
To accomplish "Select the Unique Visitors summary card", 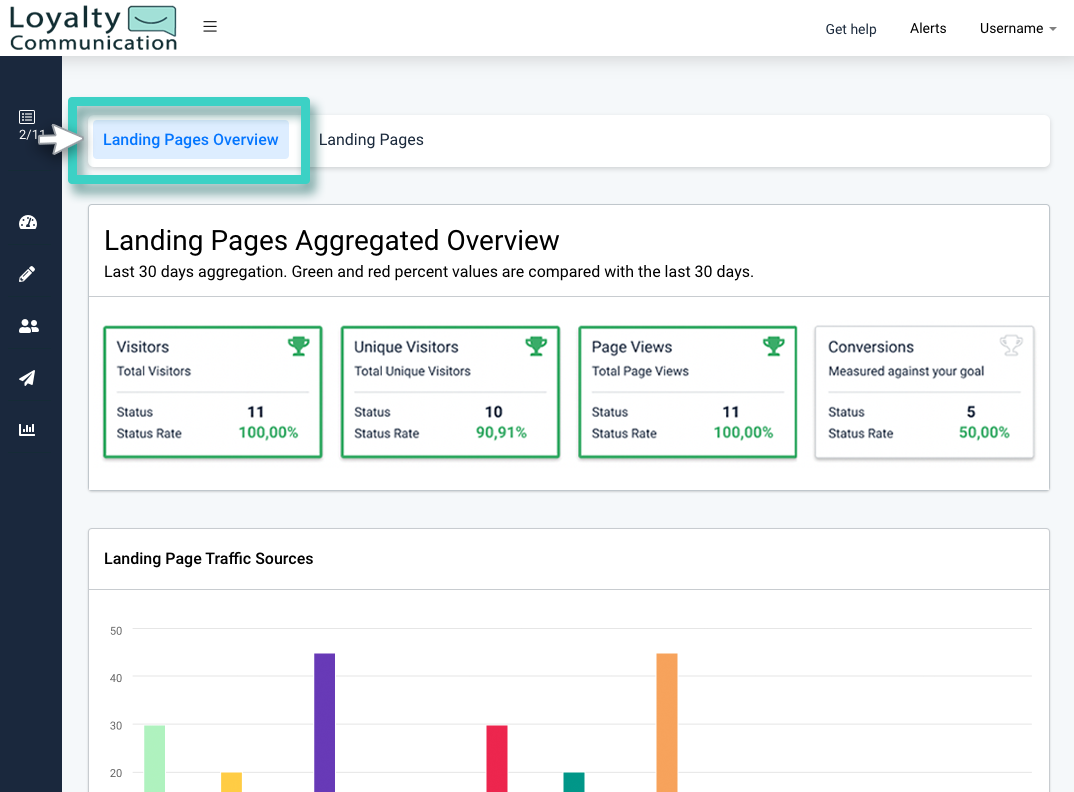I will tap(450, 392).
